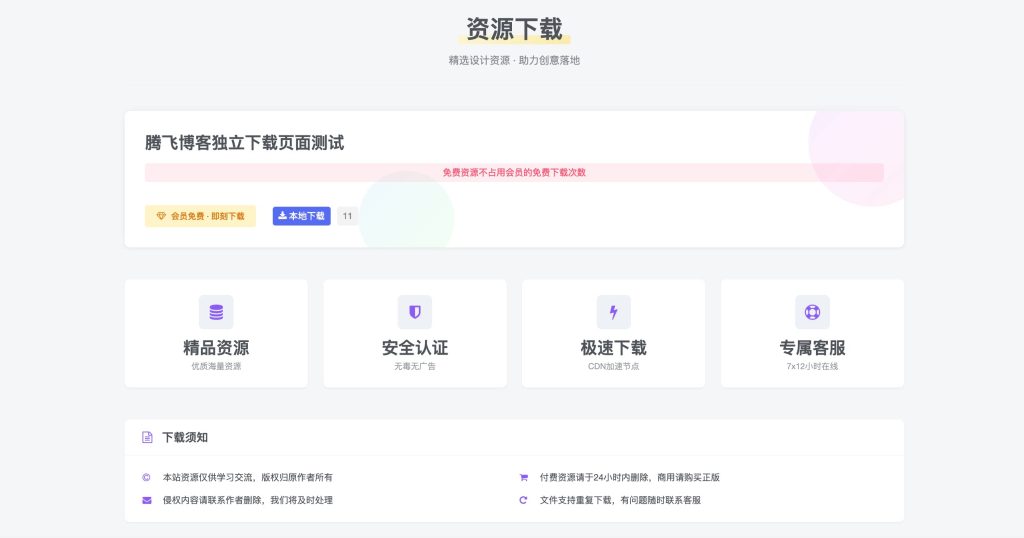The image size is (1024, 538).
Task: Click the 无毒无广告 caption
Action: pos(415,366)
